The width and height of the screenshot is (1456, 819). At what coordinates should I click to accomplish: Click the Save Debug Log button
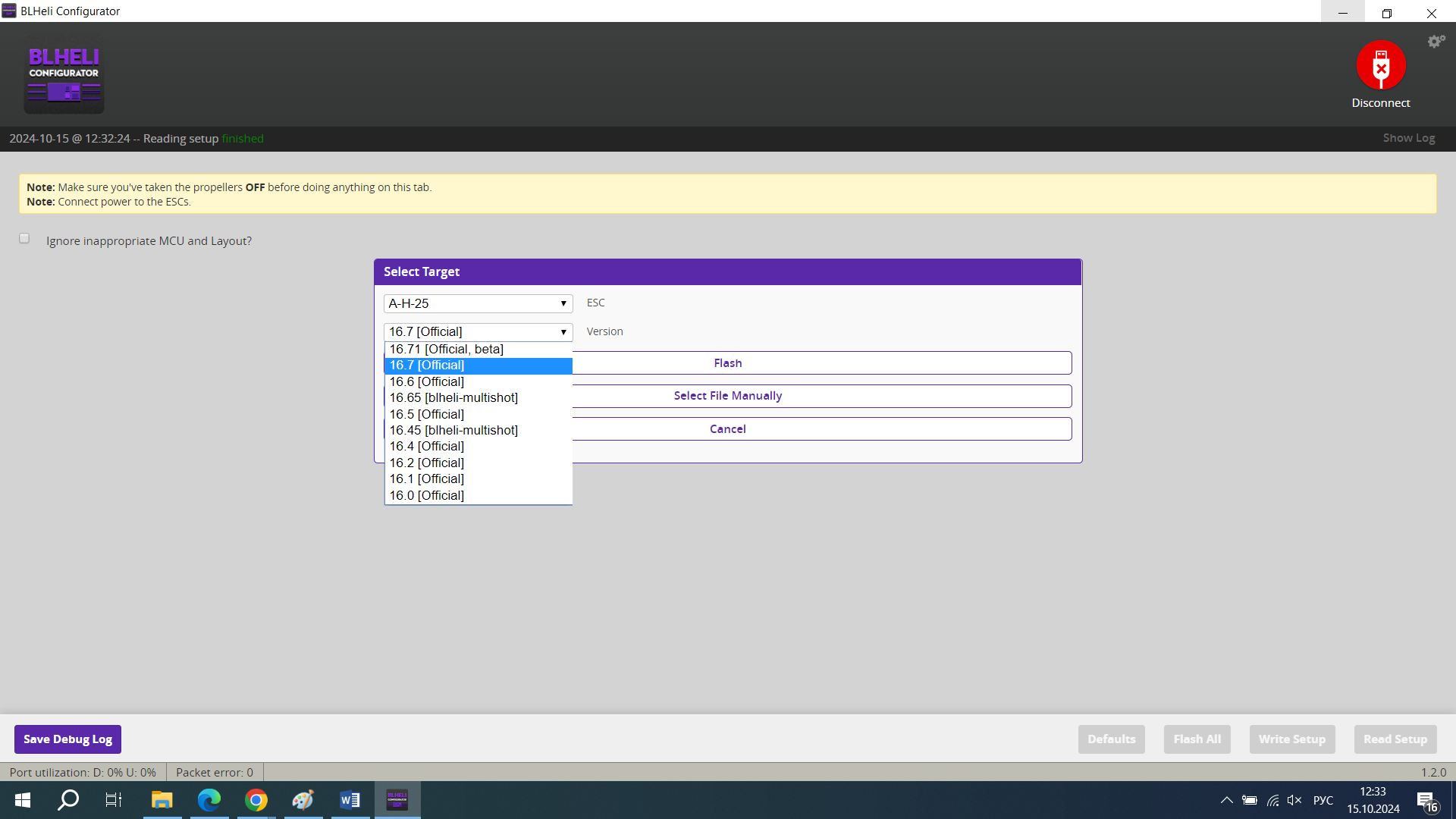tap(67, 739)
